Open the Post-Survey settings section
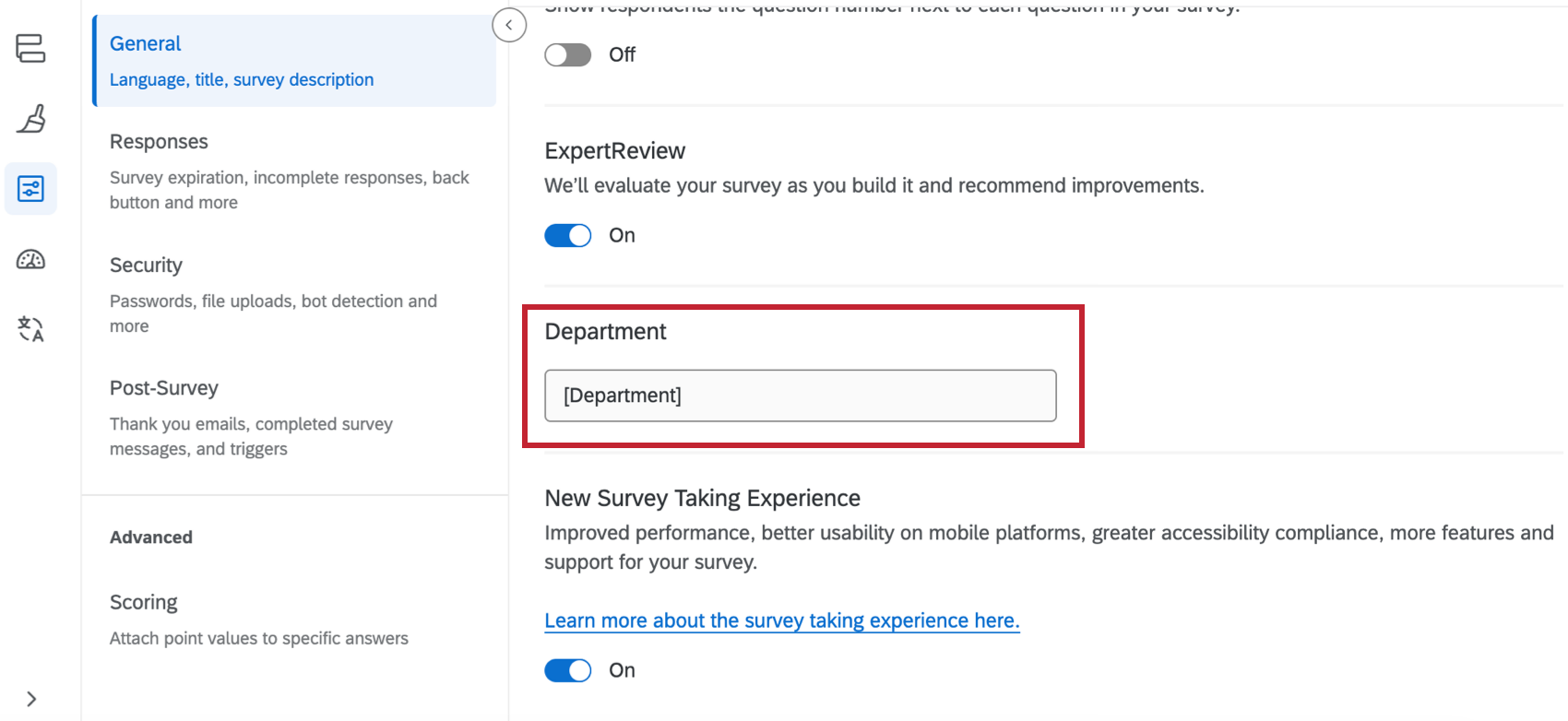 click(294, 417)
